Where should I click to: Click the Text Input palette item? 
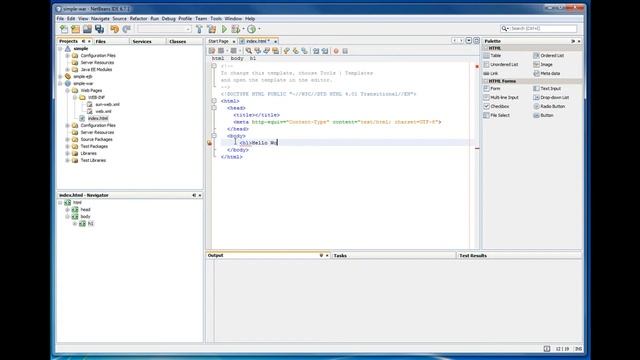[547, 89]
